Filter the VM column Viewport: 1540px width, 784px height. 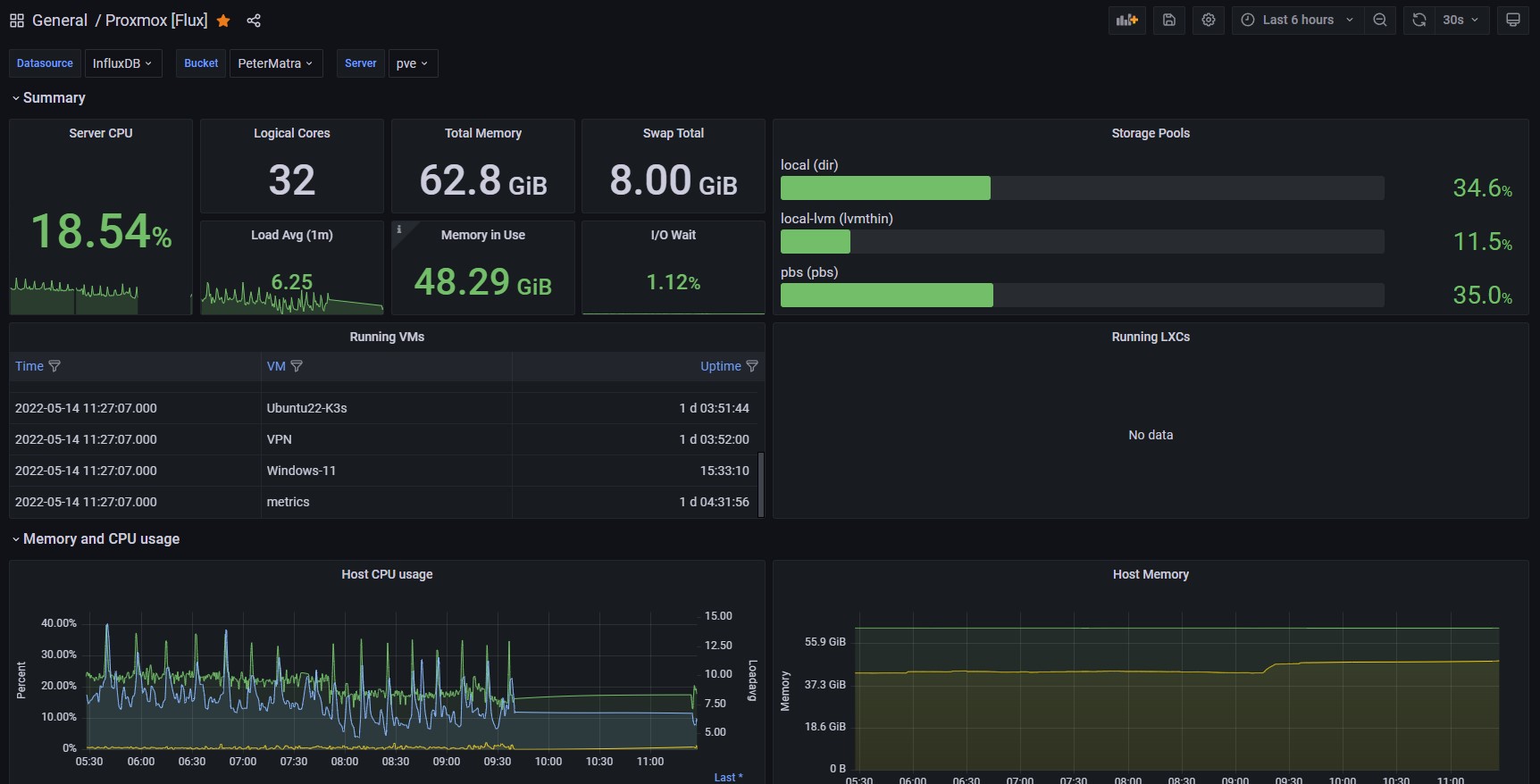[x=297, y=366]
